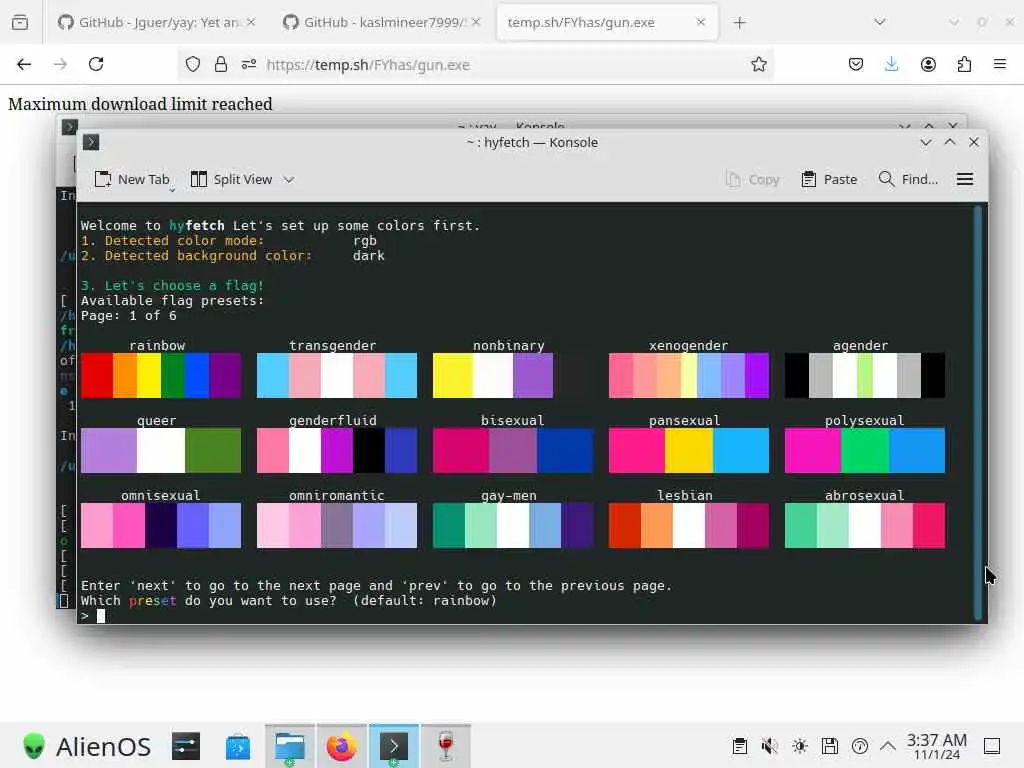
Task: Click the omnisexual flag swatch
Action: point(161,526)
